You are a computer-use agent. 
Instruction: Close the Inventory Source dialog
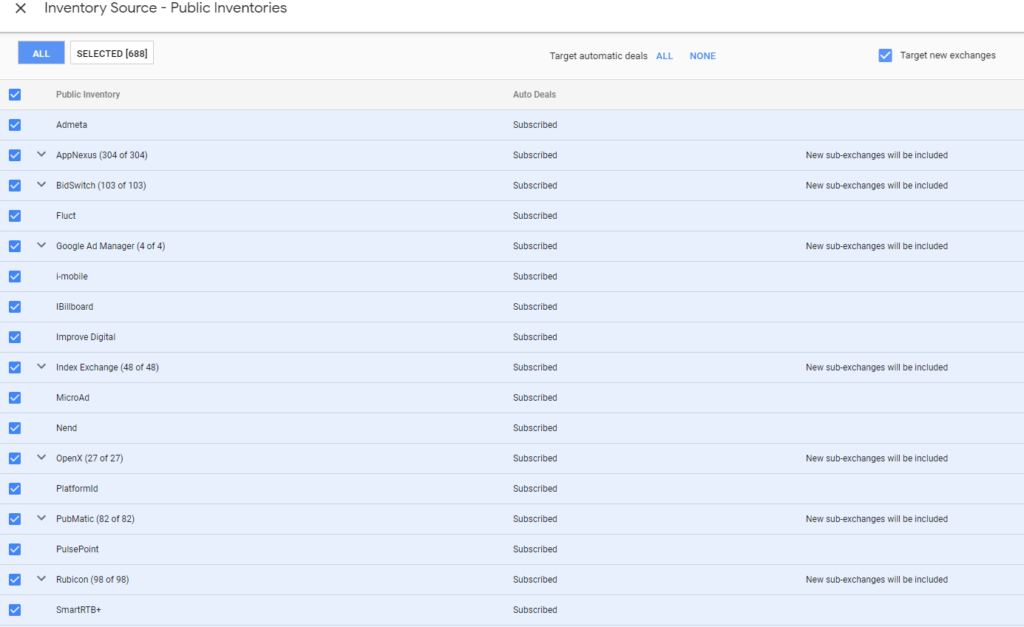pos(21,8)
